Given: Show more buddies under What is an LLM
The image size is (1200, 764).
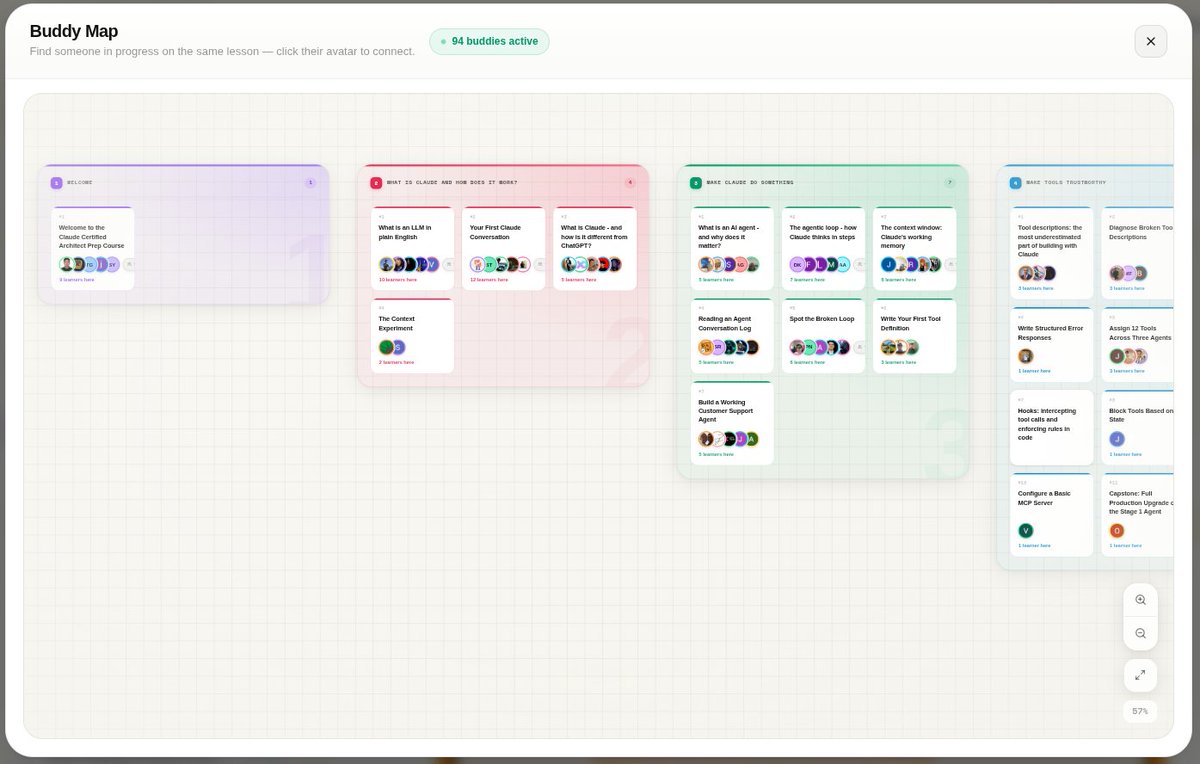Looking at the screenshot, I should pyautogui.click(x=449, y=264).
